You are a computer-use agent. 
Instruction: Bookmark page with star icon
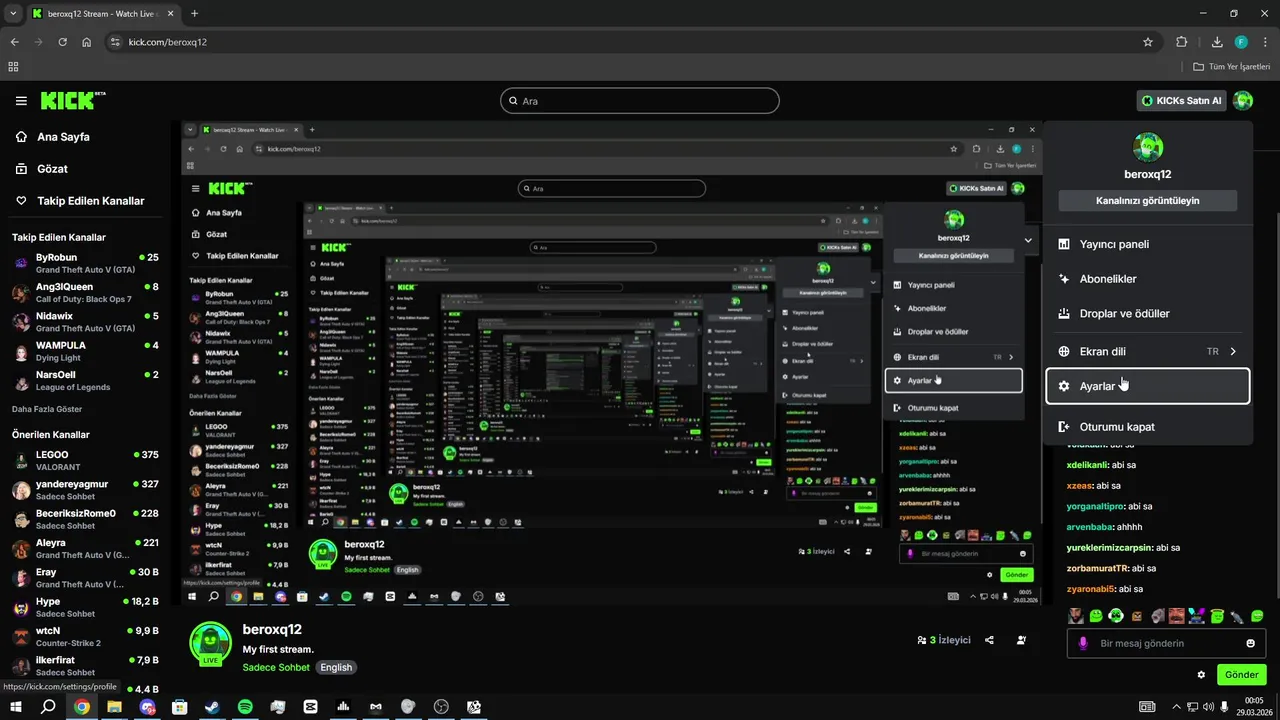[x=1148, y=42]
